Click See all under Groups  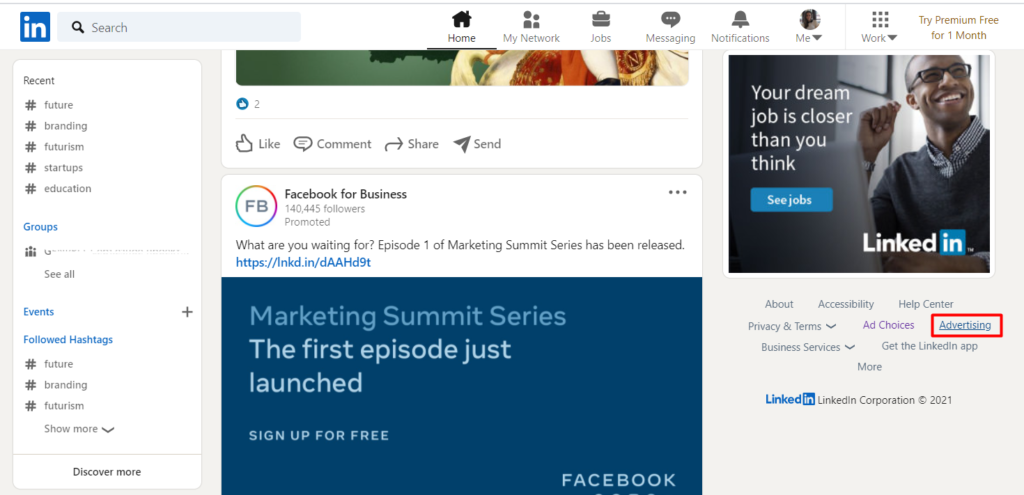coord(59,274)
